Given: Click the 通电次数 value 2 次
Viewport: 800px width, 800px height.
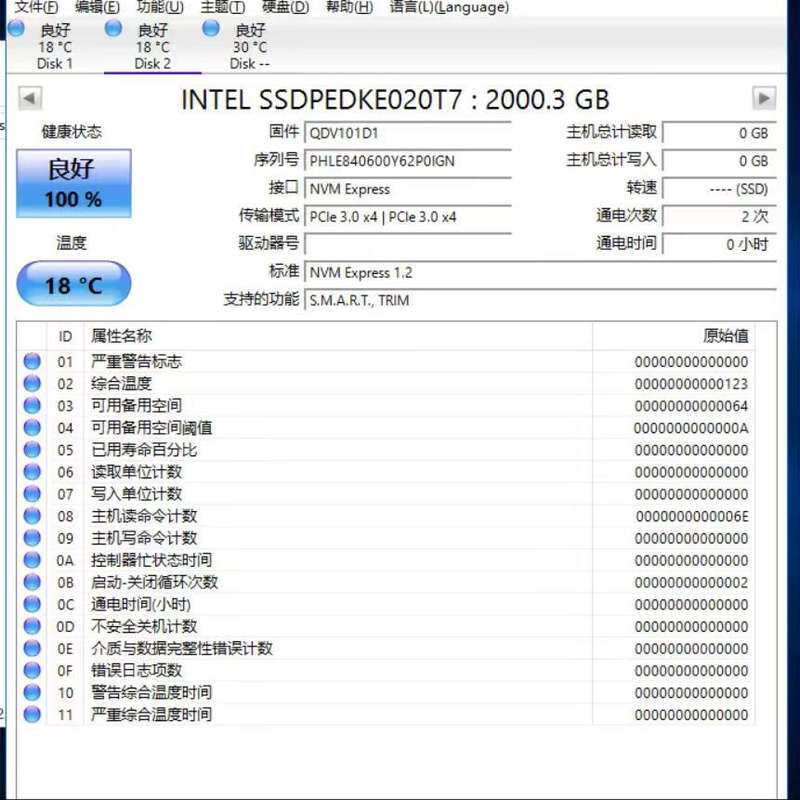Looking at the screenshot, I should click(719, 216).
